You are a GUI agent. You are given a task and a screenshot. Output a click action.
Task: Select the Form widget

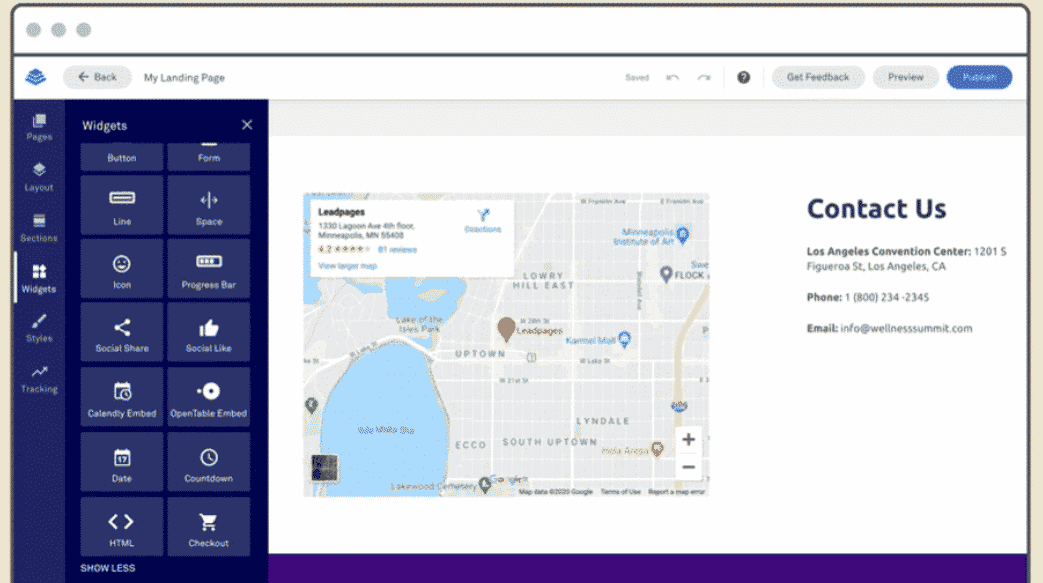pyautogui.click(x=209, y=157)
